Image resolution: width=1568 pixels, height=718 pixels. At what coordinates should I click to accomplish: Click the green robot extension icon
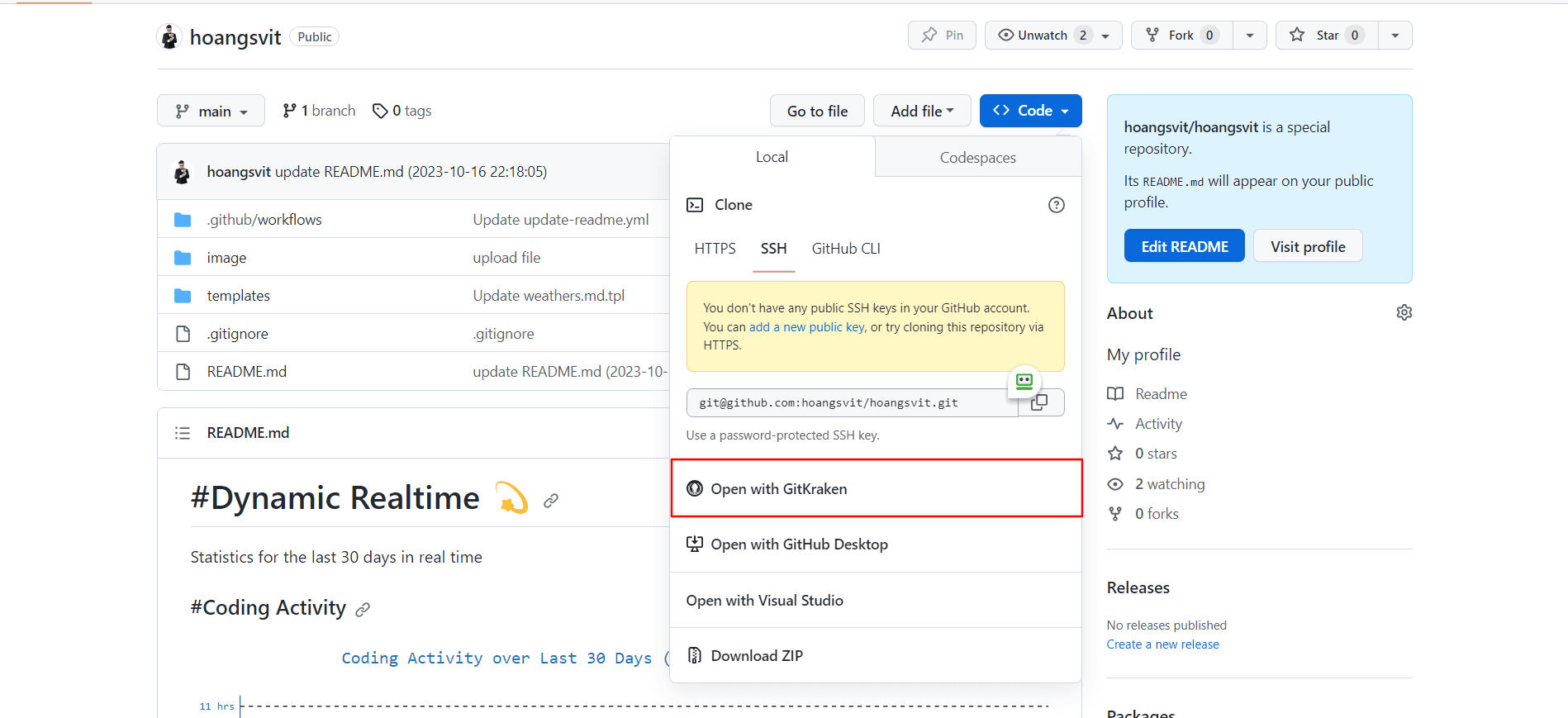[1024, 382]
